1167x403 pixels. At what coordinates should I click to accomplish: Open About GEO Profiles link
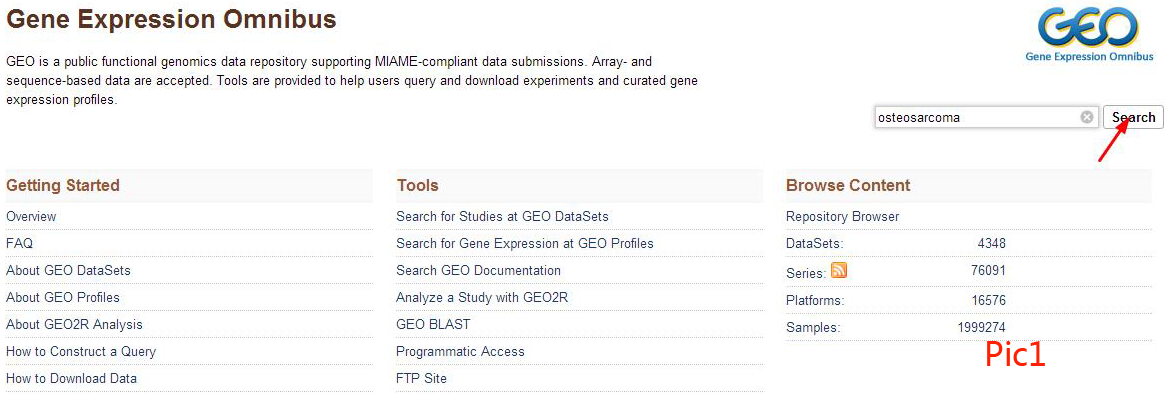(63, 297)
